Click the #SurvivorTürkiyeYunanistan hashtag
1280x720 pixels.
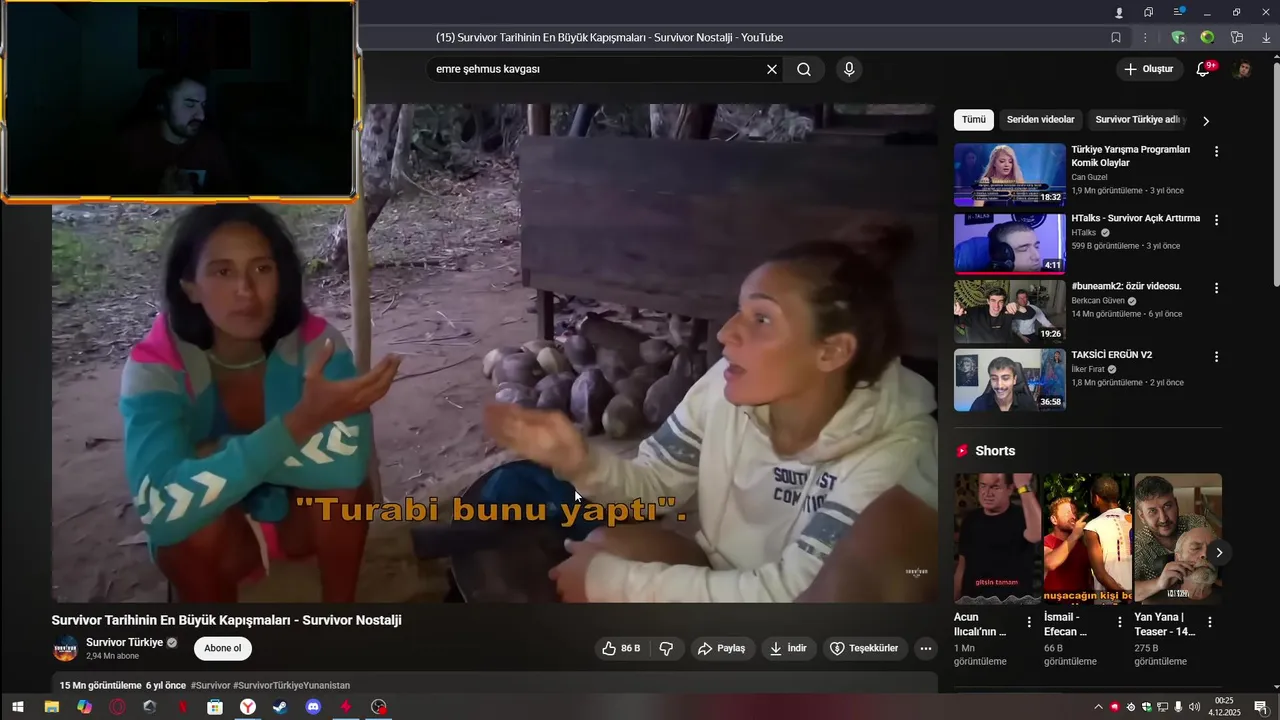tap(291, 685)
